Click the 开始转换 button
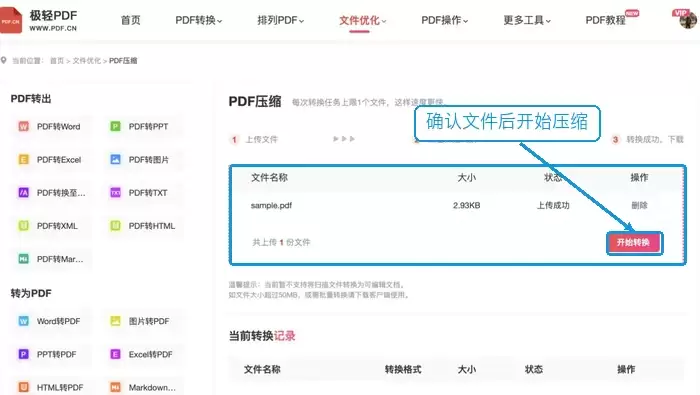Viewport: 700px width, 395px height. pyautogui.click(x=633, y=242)
